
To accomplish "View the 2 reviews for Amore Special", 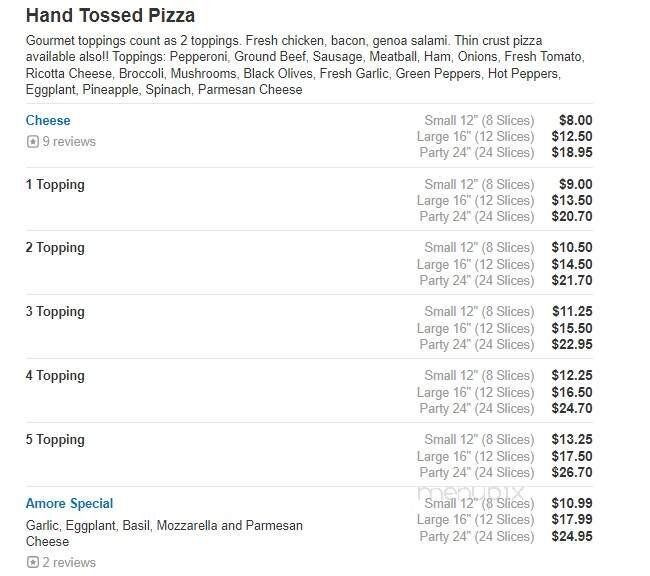I will coord(69,563).
